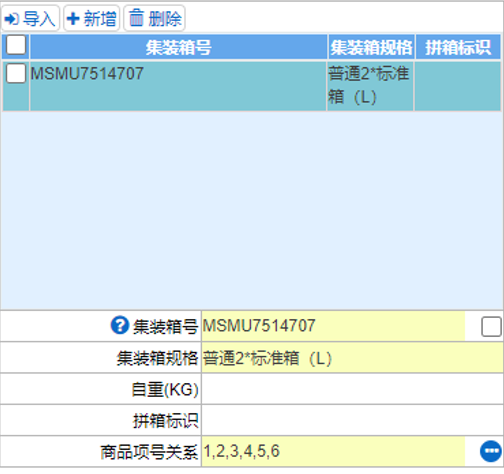Click the 导入 import button
The image size is (504, 474).
pos(30,18)
